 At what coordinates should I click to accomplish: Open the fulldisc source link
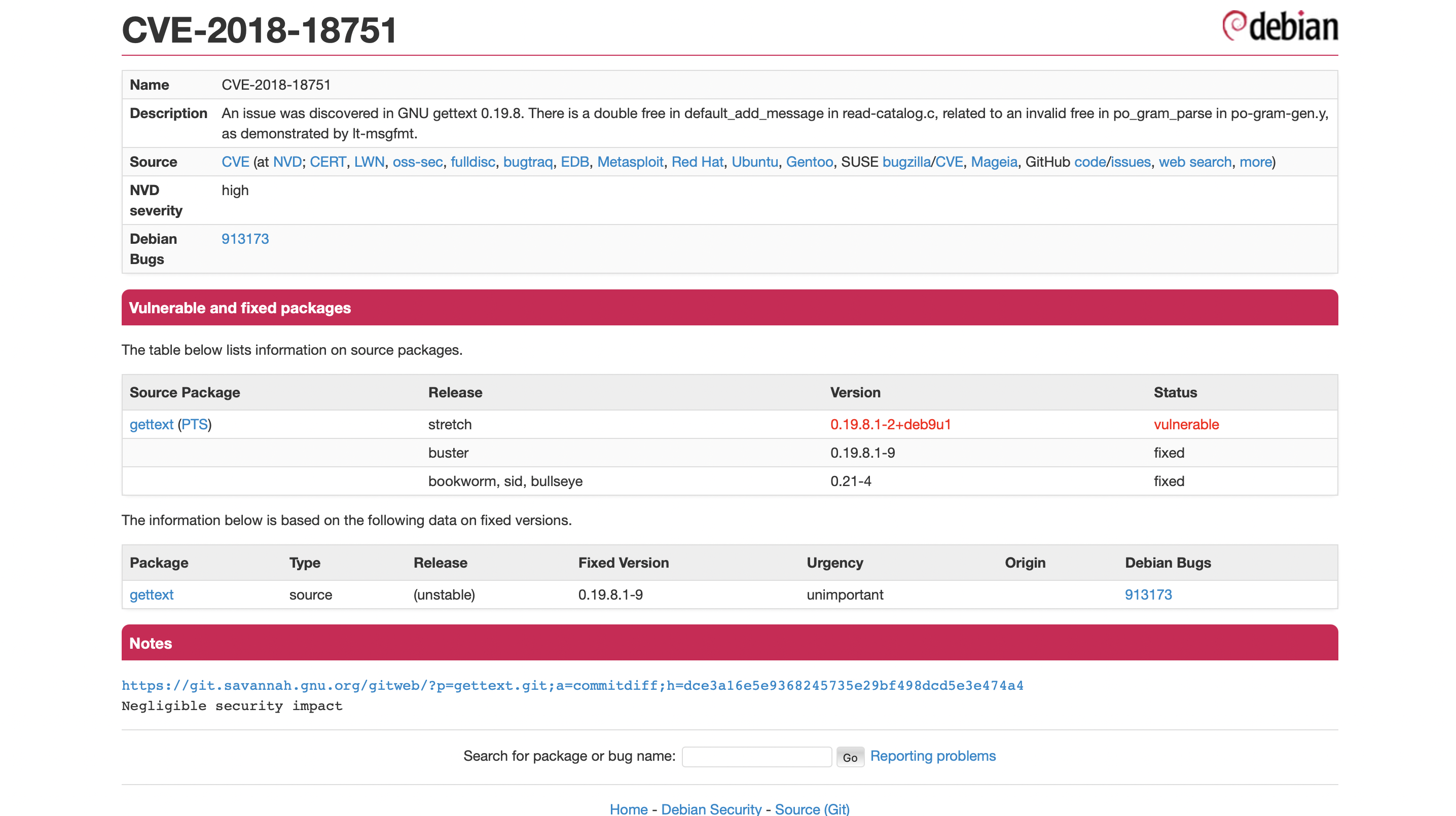pyautogui.click(x=472, y=162)
